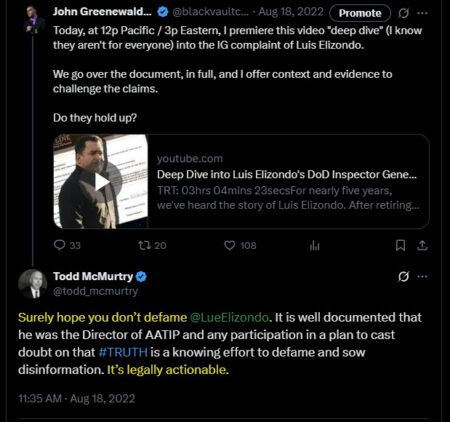The image size is (450, 422).
Task: Click the Promote button
Action: tap(360, 13)
